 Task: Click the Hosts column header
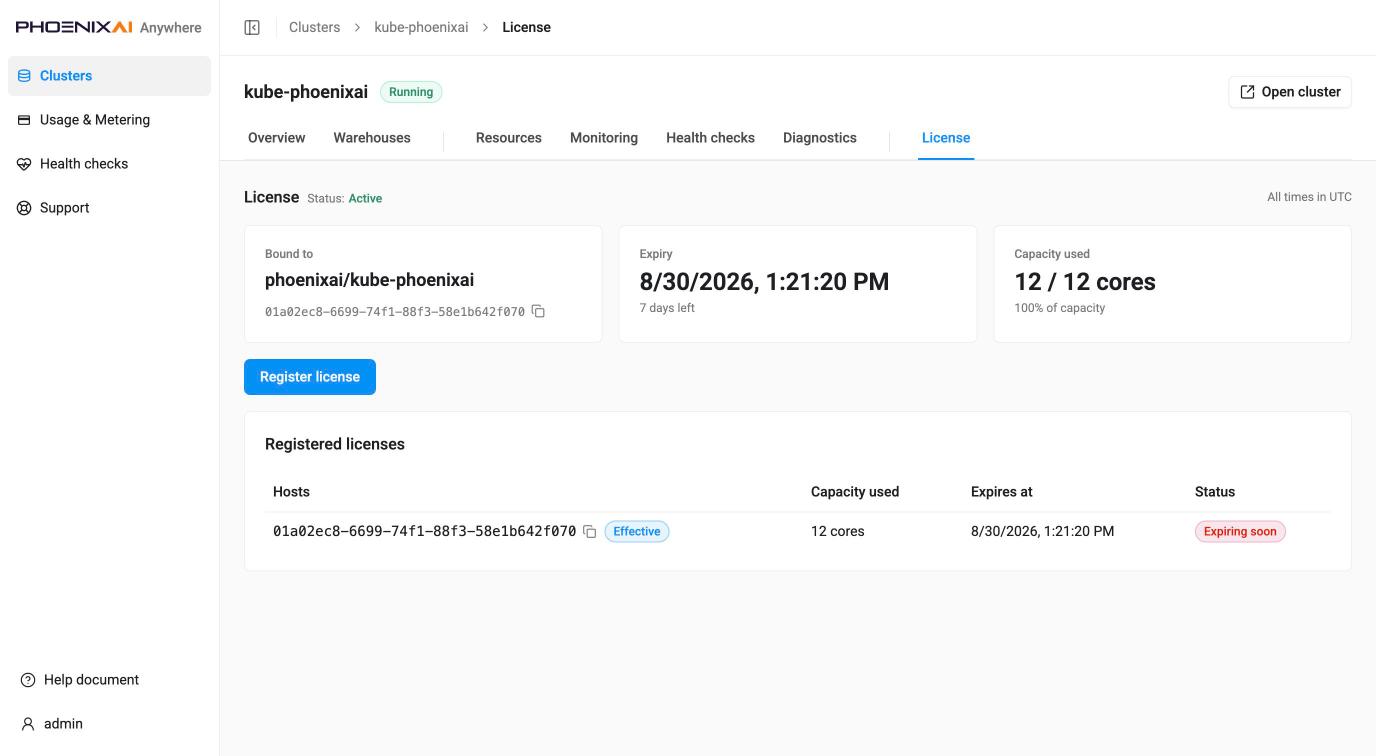click(291, 492)
